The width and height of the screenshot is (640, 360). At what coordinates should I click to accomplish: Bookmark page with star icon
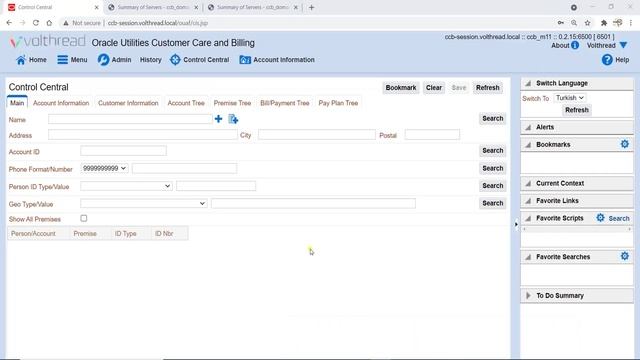pyautogui.click(x=587, y=23)
